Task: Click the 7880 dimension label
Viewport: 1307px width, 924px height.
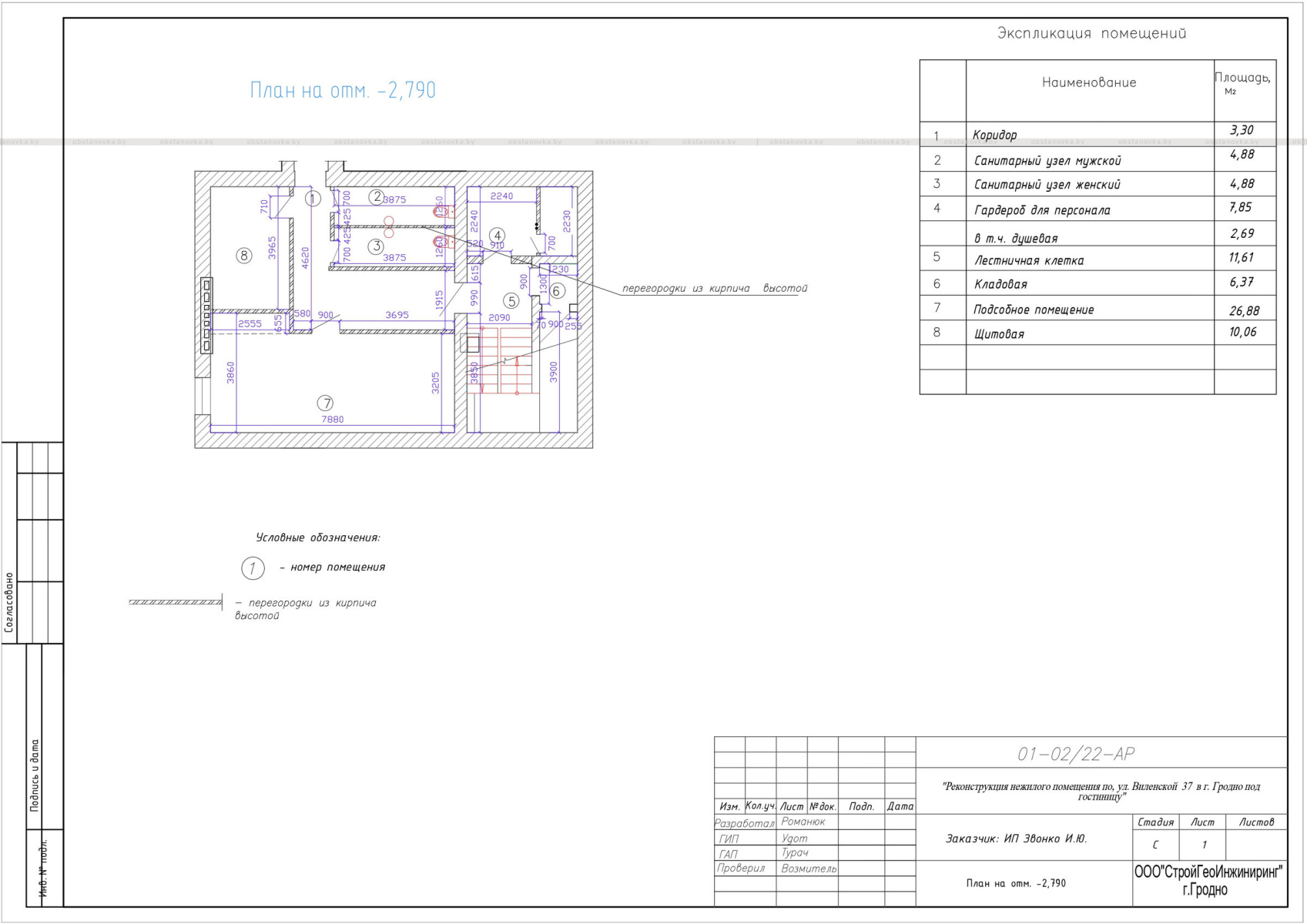Action: point(333,420)
